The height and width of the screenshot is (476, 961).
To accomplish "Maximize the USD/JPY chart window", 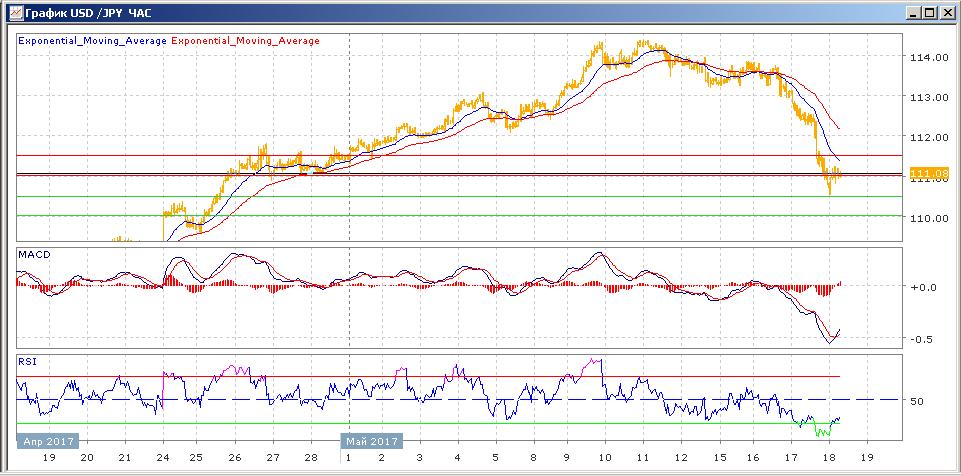I will pos(930,12).
